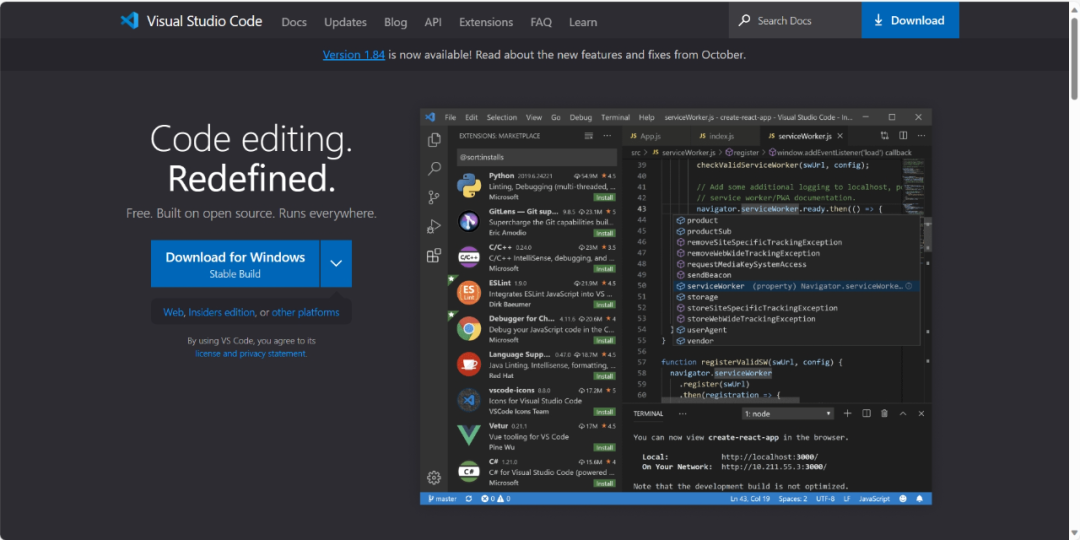
Task: Open the Terminal menu in the screenshot menu bar
Action: tap(615, 117)
